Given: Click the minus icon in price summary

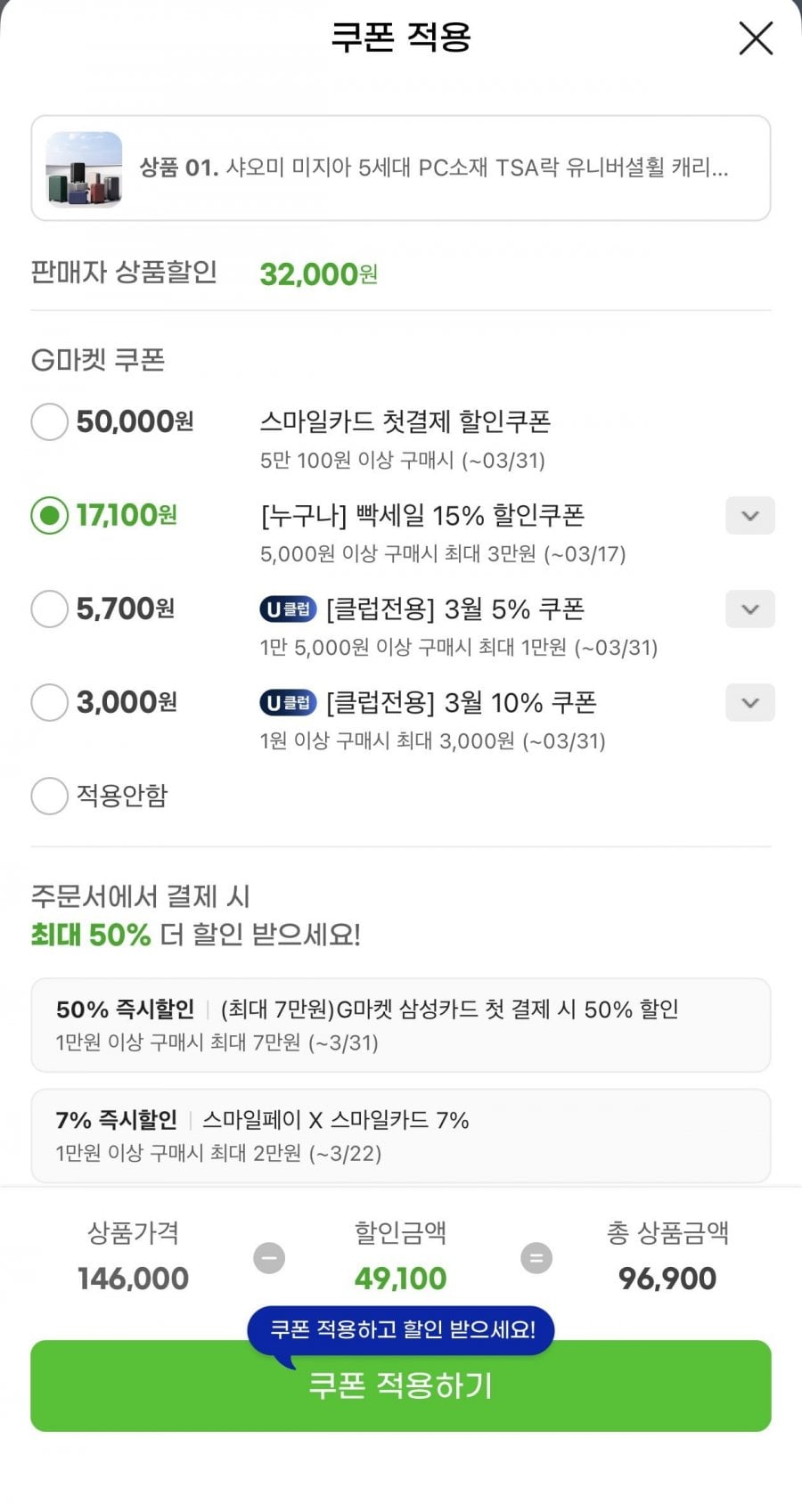Looking at the screenshot, I should tap(269, 1258).
